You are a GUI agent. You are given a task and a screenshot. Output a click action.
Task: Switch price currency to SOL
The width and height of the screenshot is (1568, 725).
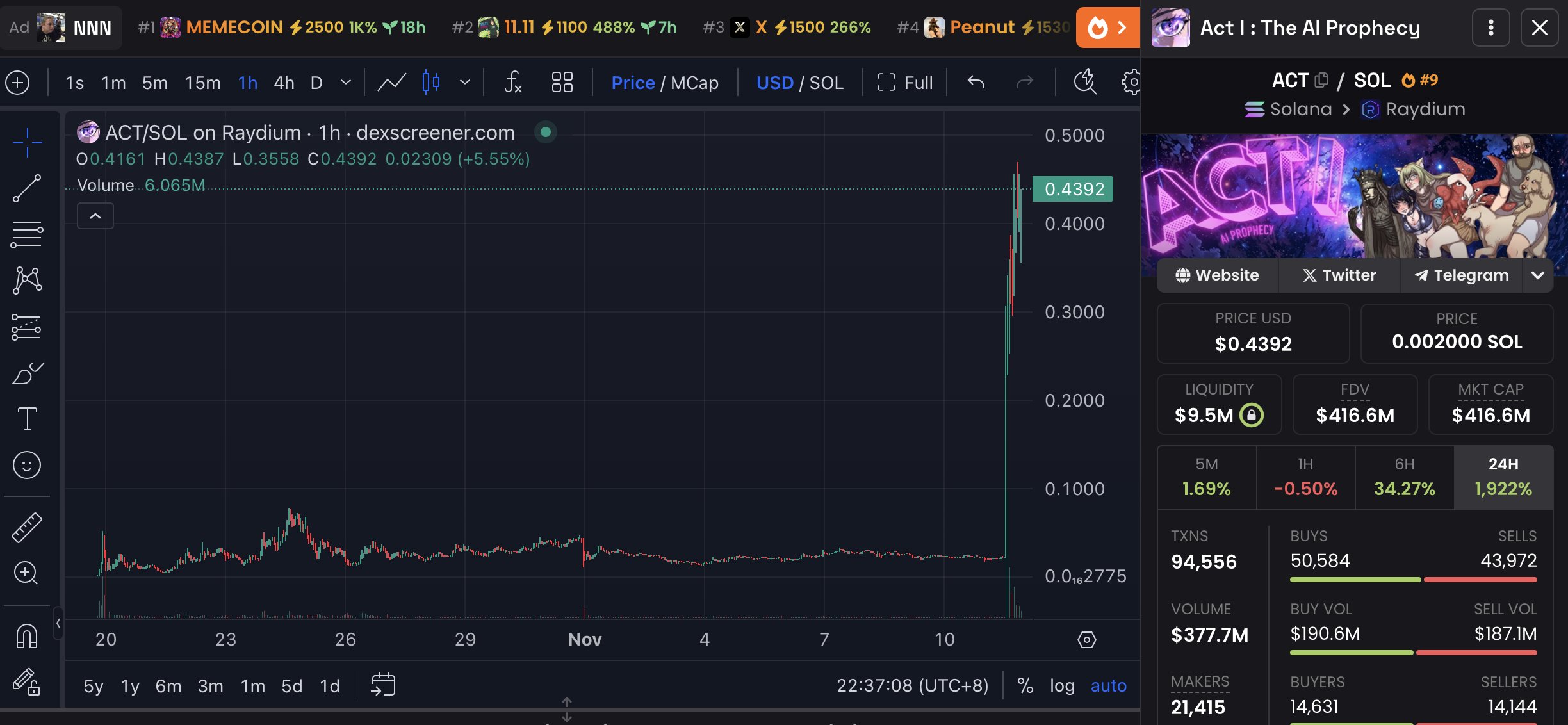pyautogui.click(x=826, y=82)
